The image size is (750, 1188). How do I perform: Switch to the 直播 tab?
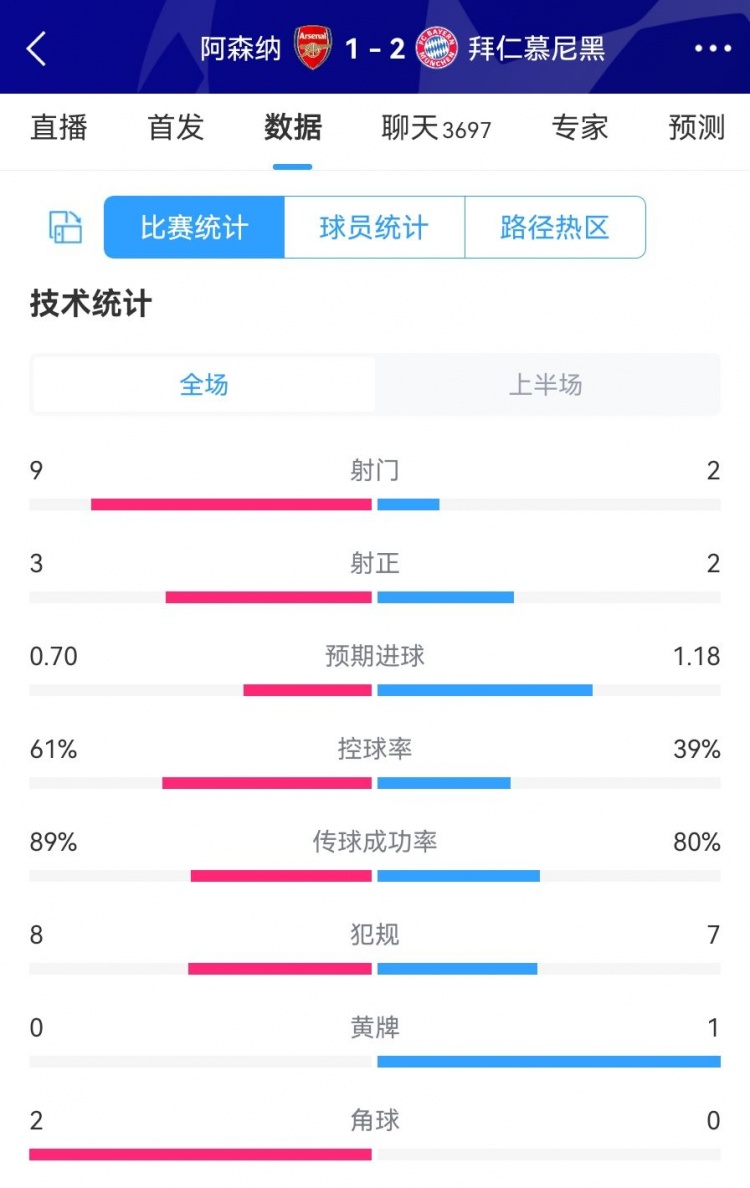[59, 128]
